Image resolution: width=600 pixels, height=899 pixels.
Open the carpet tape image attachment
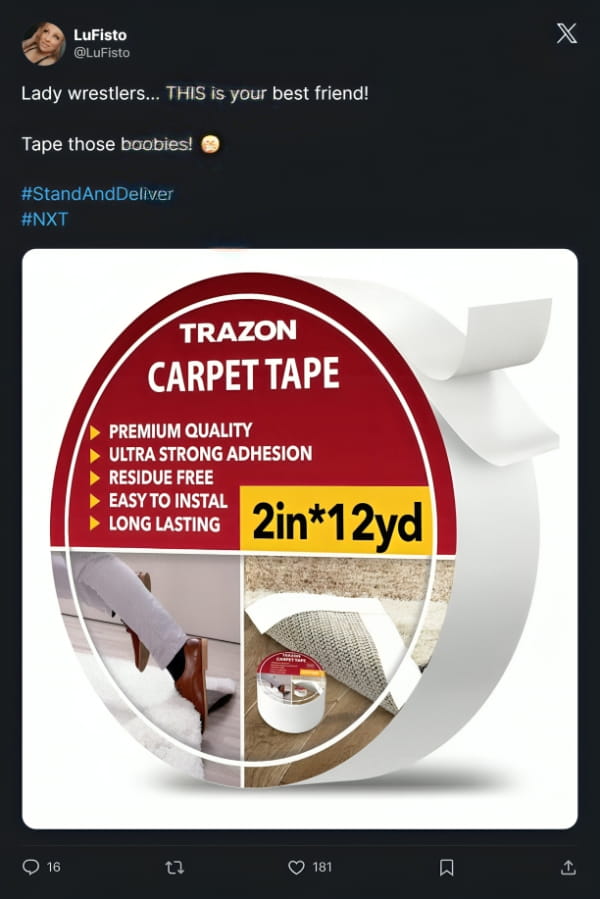tap(299, 538)
